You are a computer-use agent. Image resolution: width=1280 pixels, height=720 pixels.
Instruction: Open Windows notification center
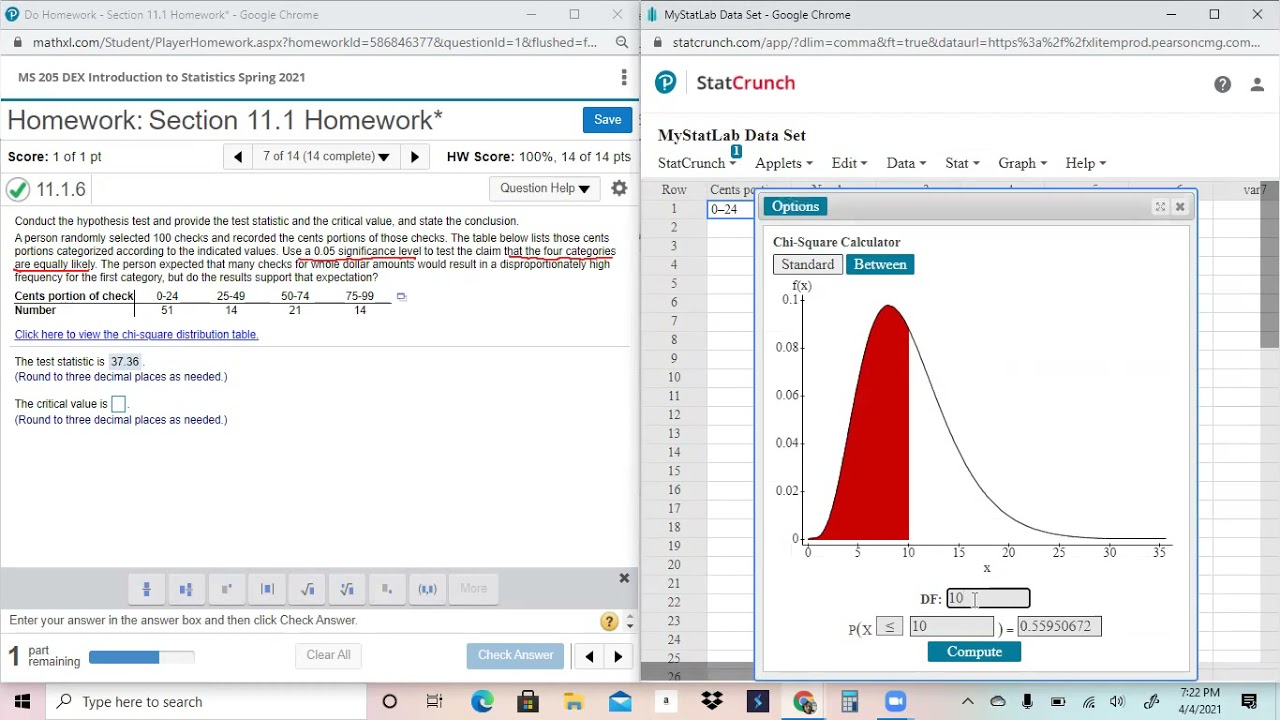click(1249, 701)
